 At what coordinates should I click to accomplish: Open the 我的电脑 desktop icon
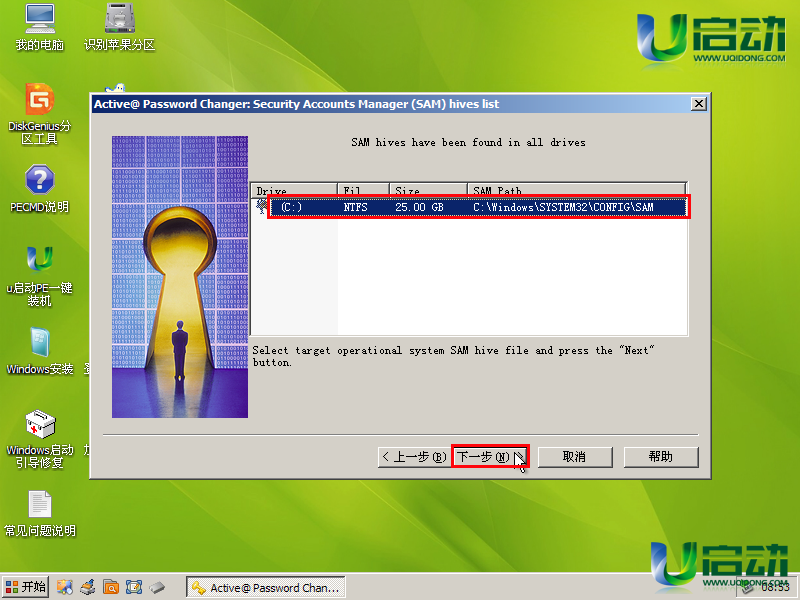(x=40, y=27)
